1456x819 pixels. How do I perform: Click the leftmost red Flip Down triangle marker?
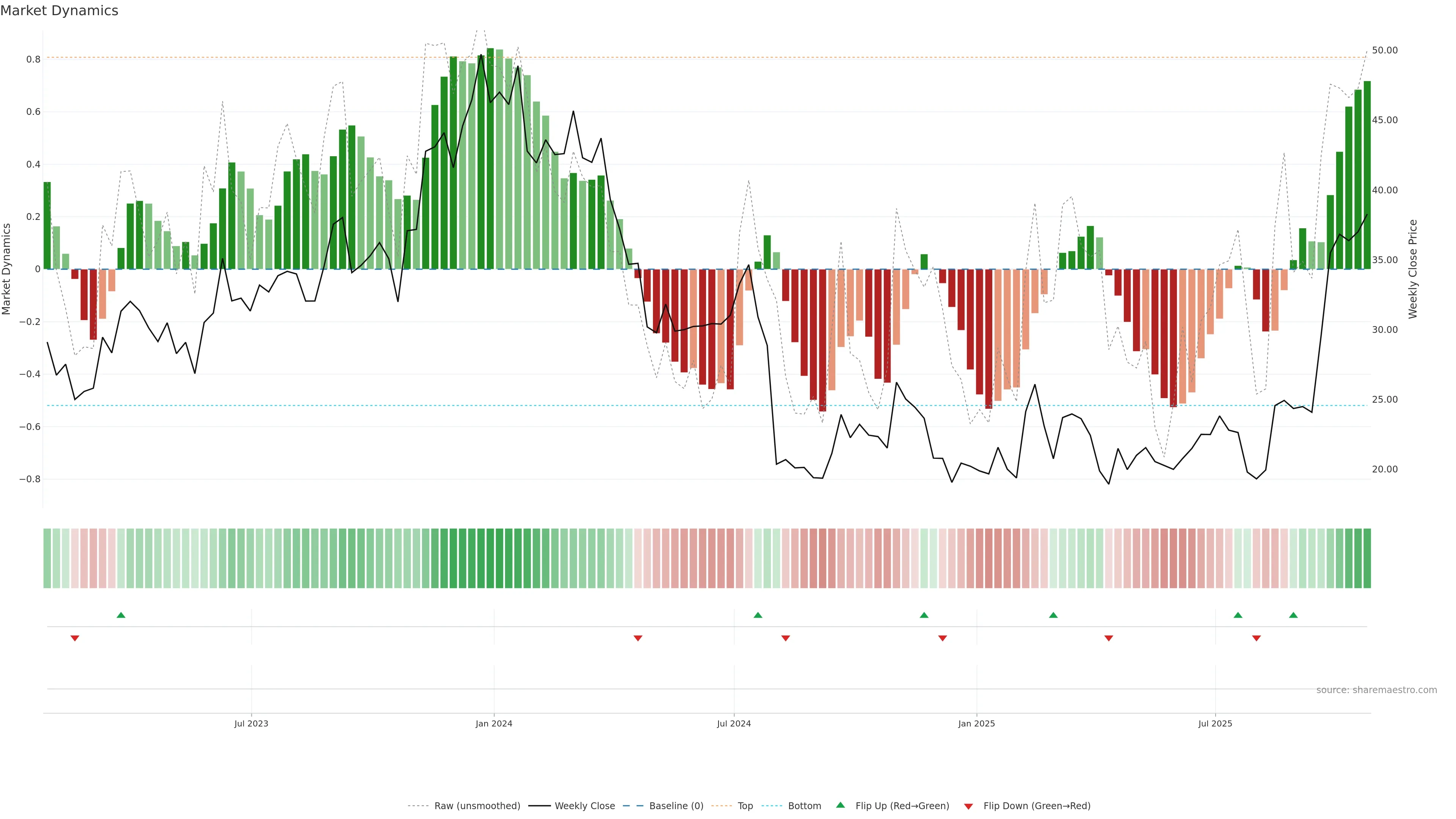click(75, 638)
